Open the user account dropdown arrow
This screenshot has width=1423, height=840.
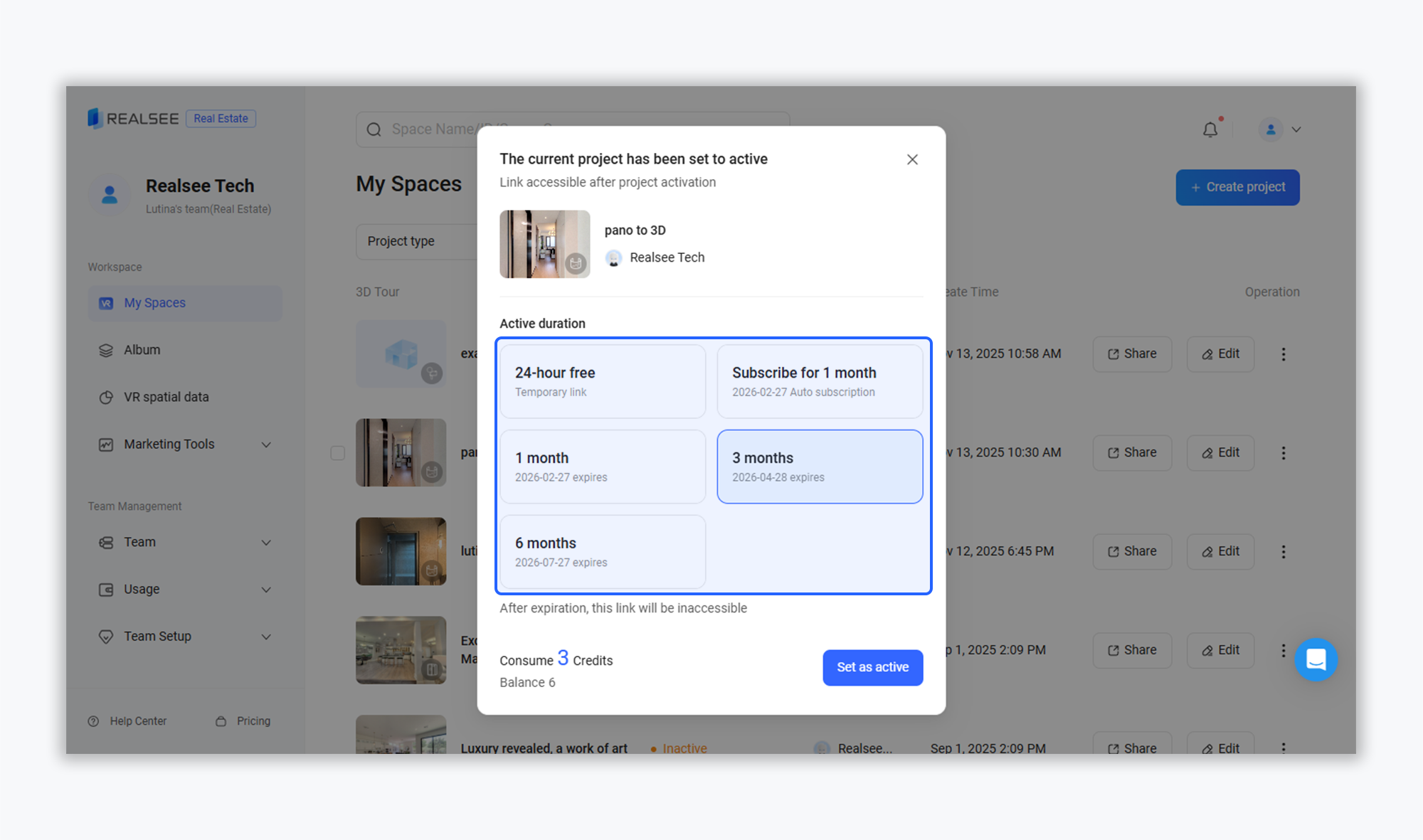click(1296, 129)
